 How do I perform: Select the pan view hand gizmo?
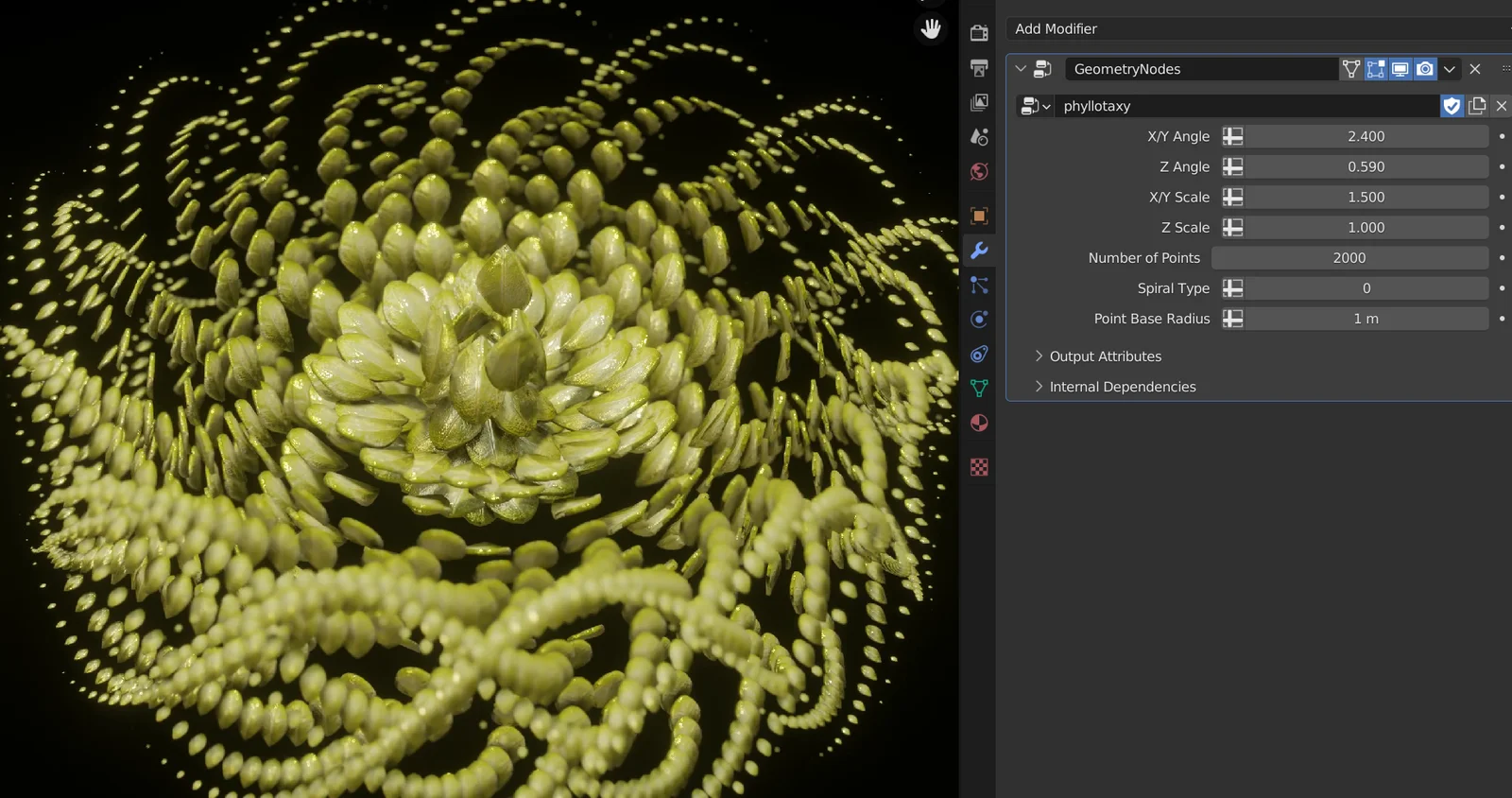(931, 28)
